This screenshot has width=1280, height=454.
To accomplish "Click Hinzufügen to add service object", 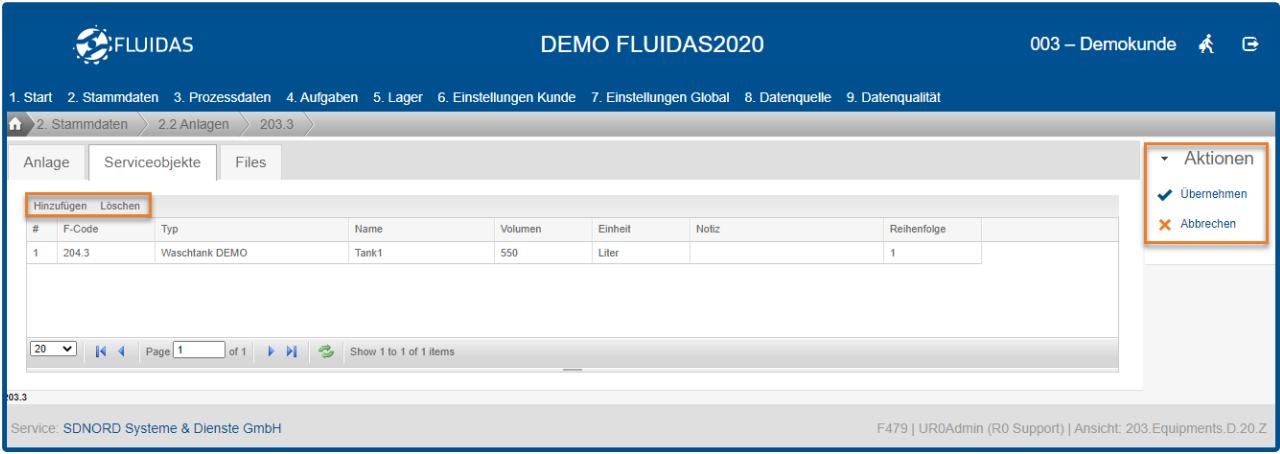I will [x=60, y=206].
